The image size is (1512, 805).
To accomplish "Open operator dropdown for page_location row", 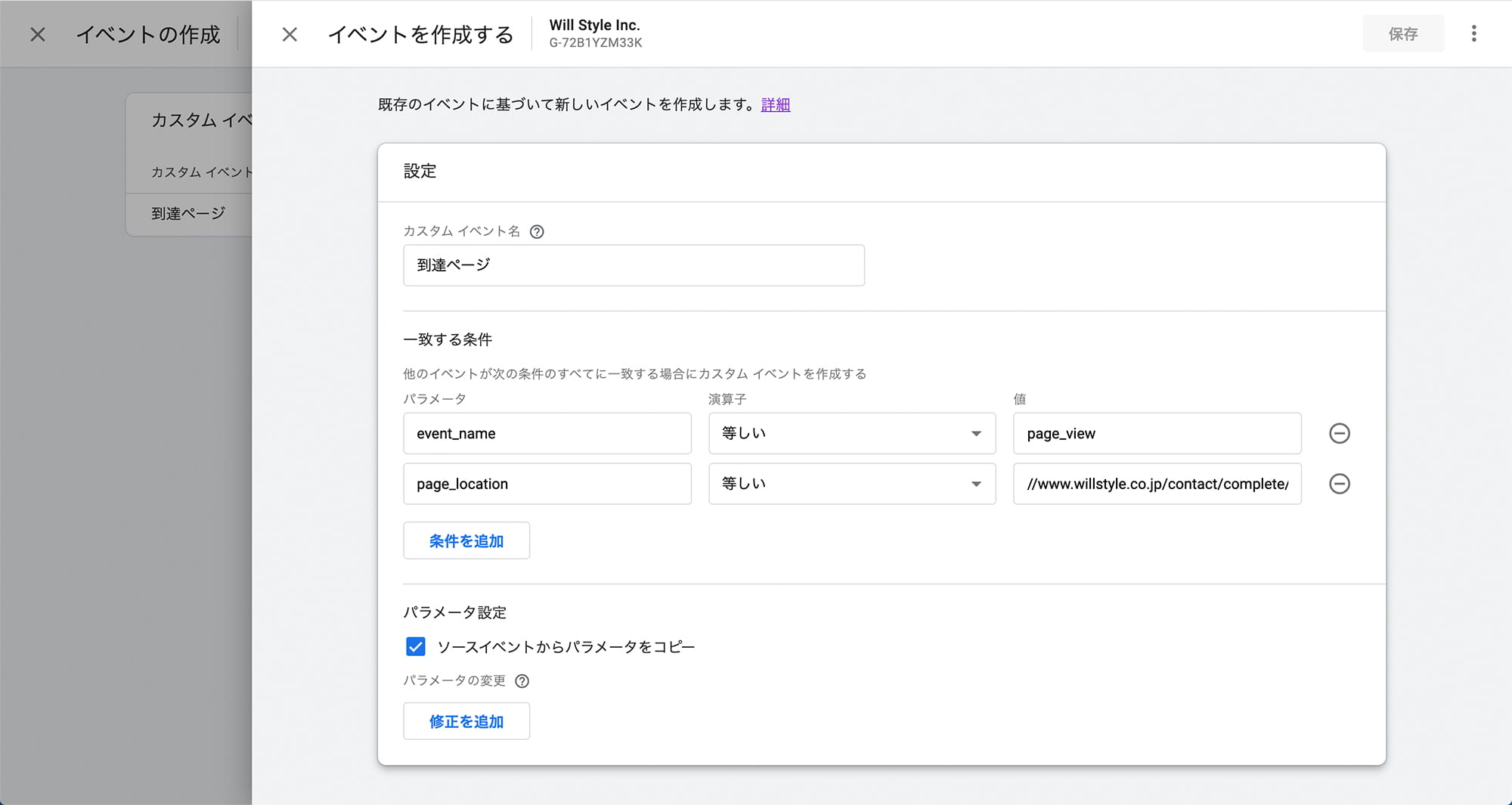I will click(x=851, y=484).
